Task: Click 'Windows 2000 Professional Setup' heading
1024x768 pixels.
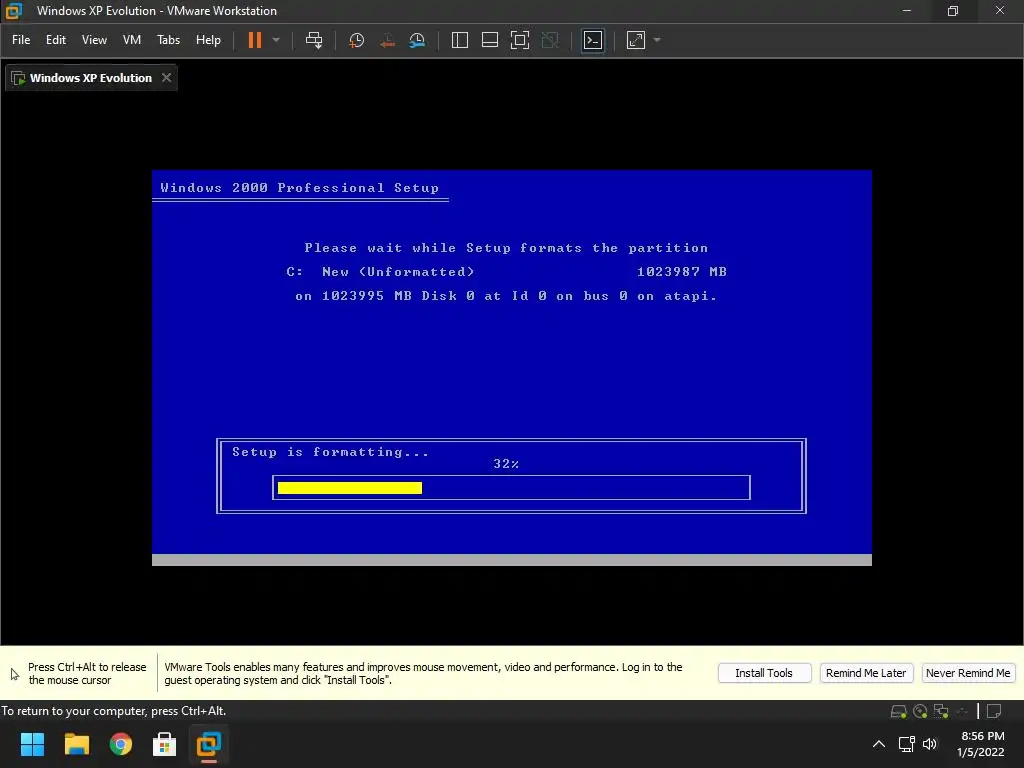Action: [x=300, y=188]
